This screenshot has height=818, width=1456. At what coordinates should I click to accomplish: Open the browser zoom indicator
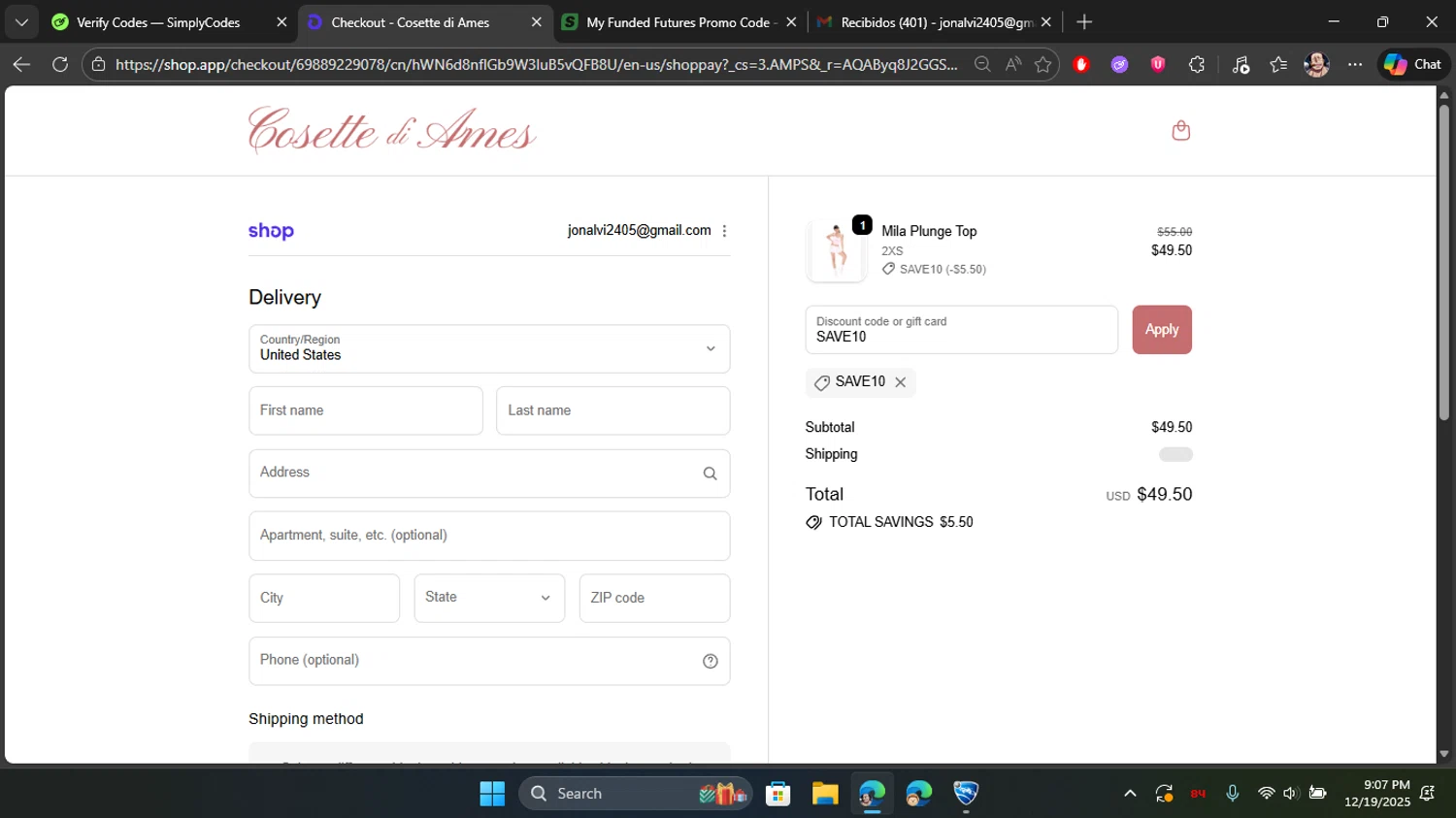[x=982, y=64]
